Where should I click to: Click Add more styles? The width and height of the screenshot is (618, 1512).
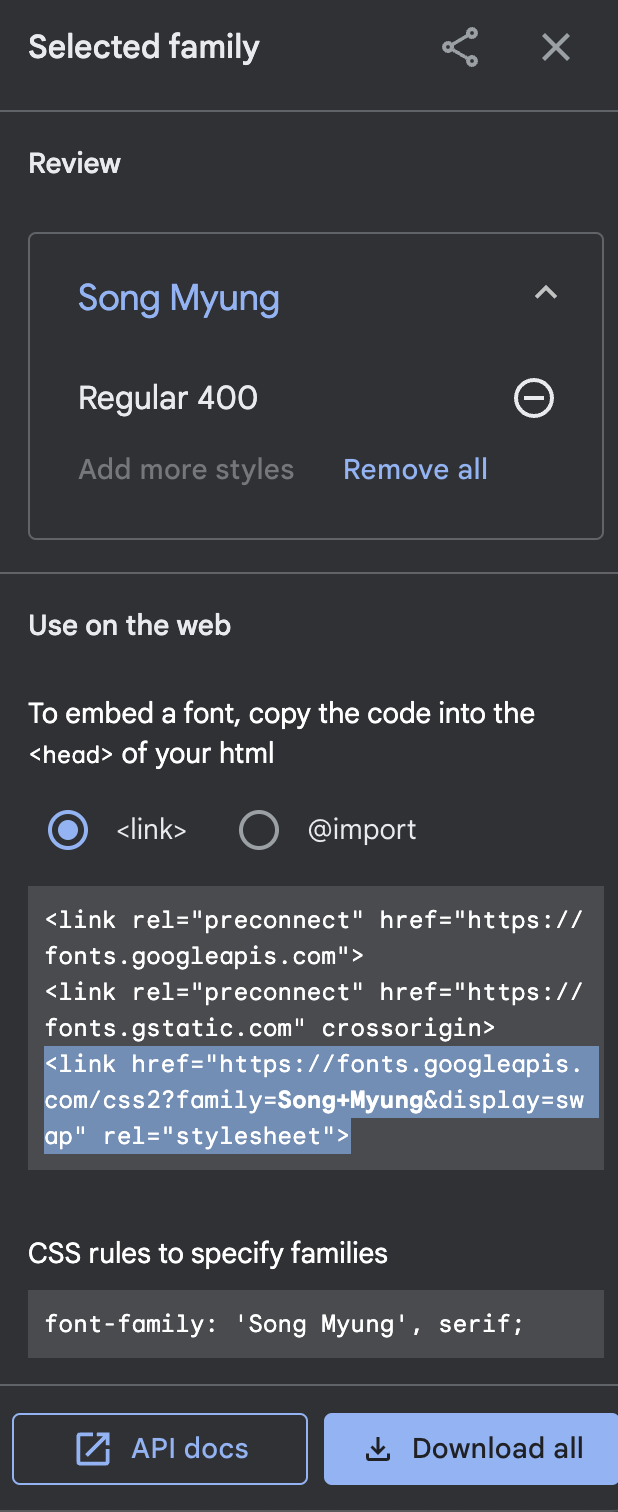coord(186,469)
